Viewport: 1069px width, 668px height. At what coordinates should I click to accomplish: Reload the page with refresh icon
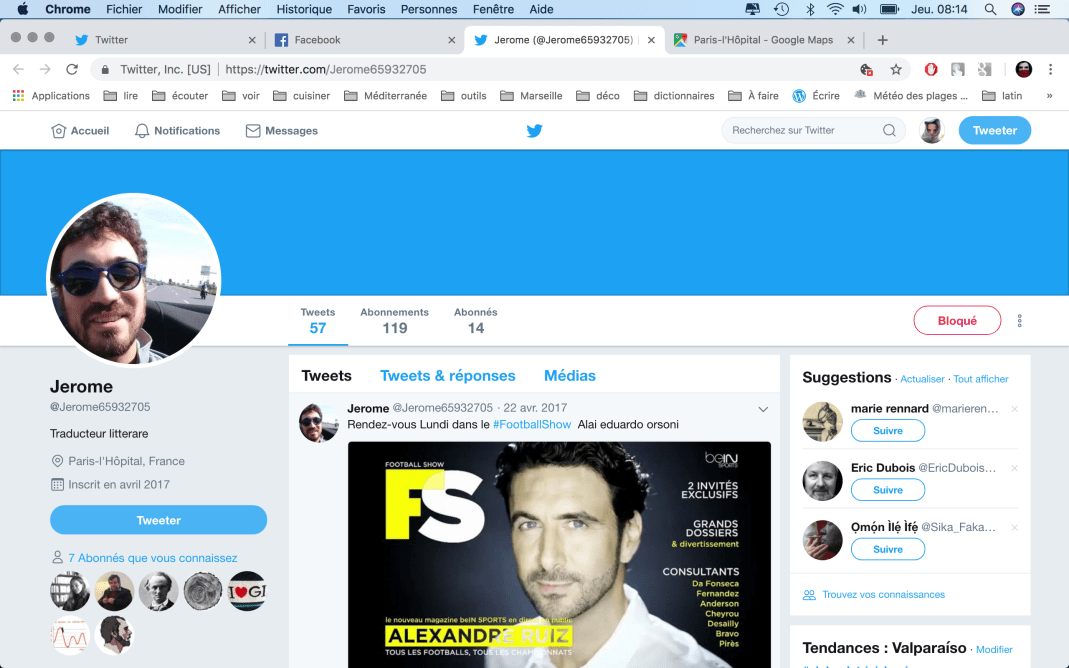(72, 70)
